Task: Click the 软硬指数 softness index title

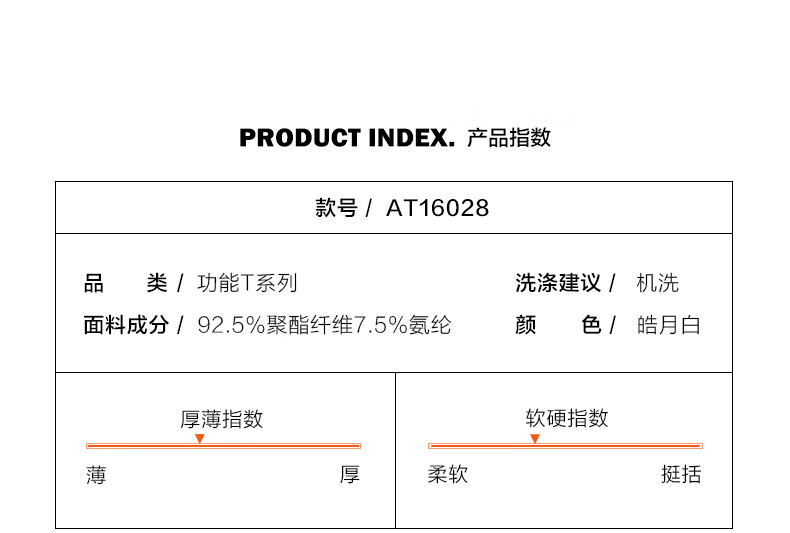Action: click(567, 418)
